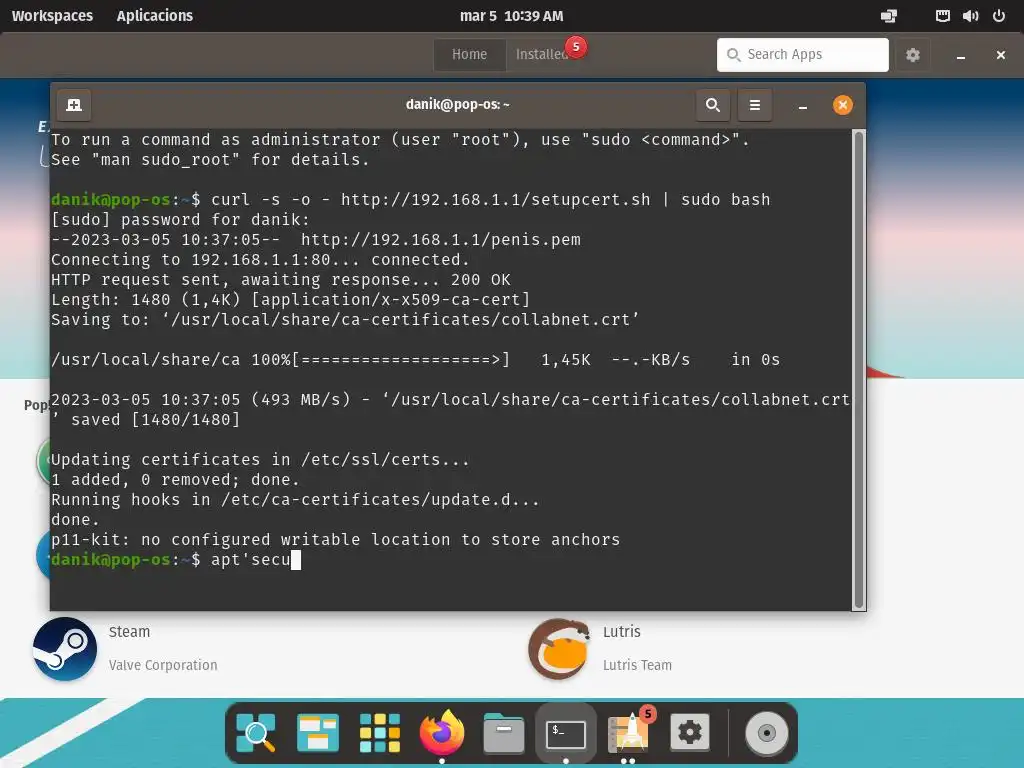Open workspaces dock icon
Image resolution: width=1024 pixels, height=768 pixels.
click(317, 733)
